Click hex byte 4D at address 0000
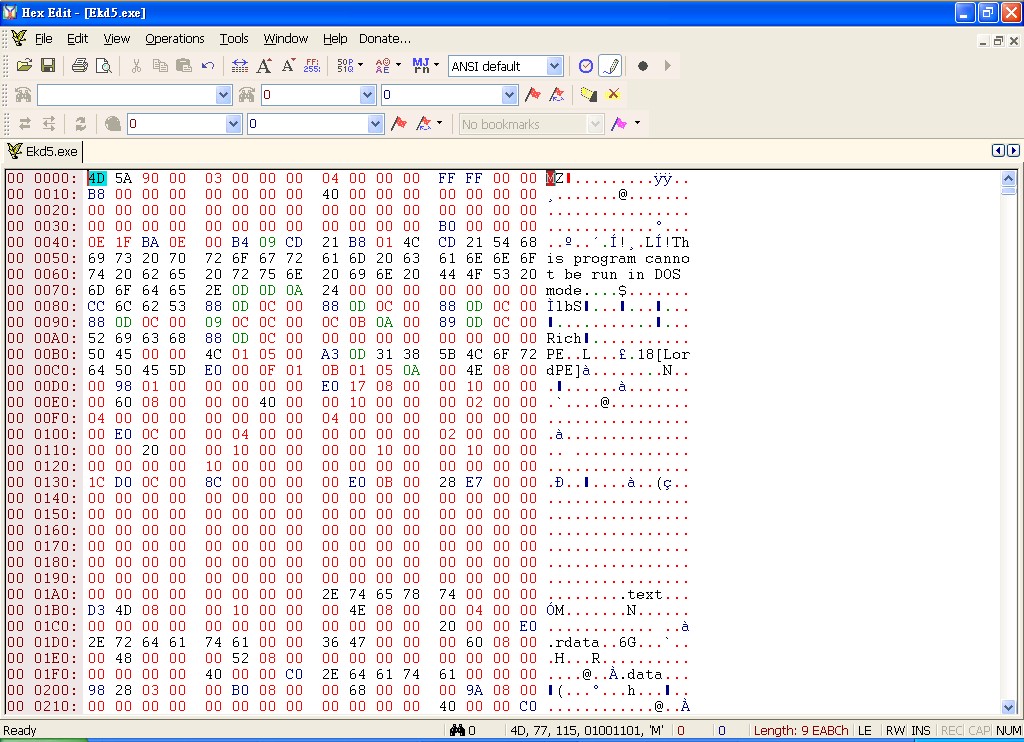The width and height of the screenshot is (1024, 742). tap(96, 178)
